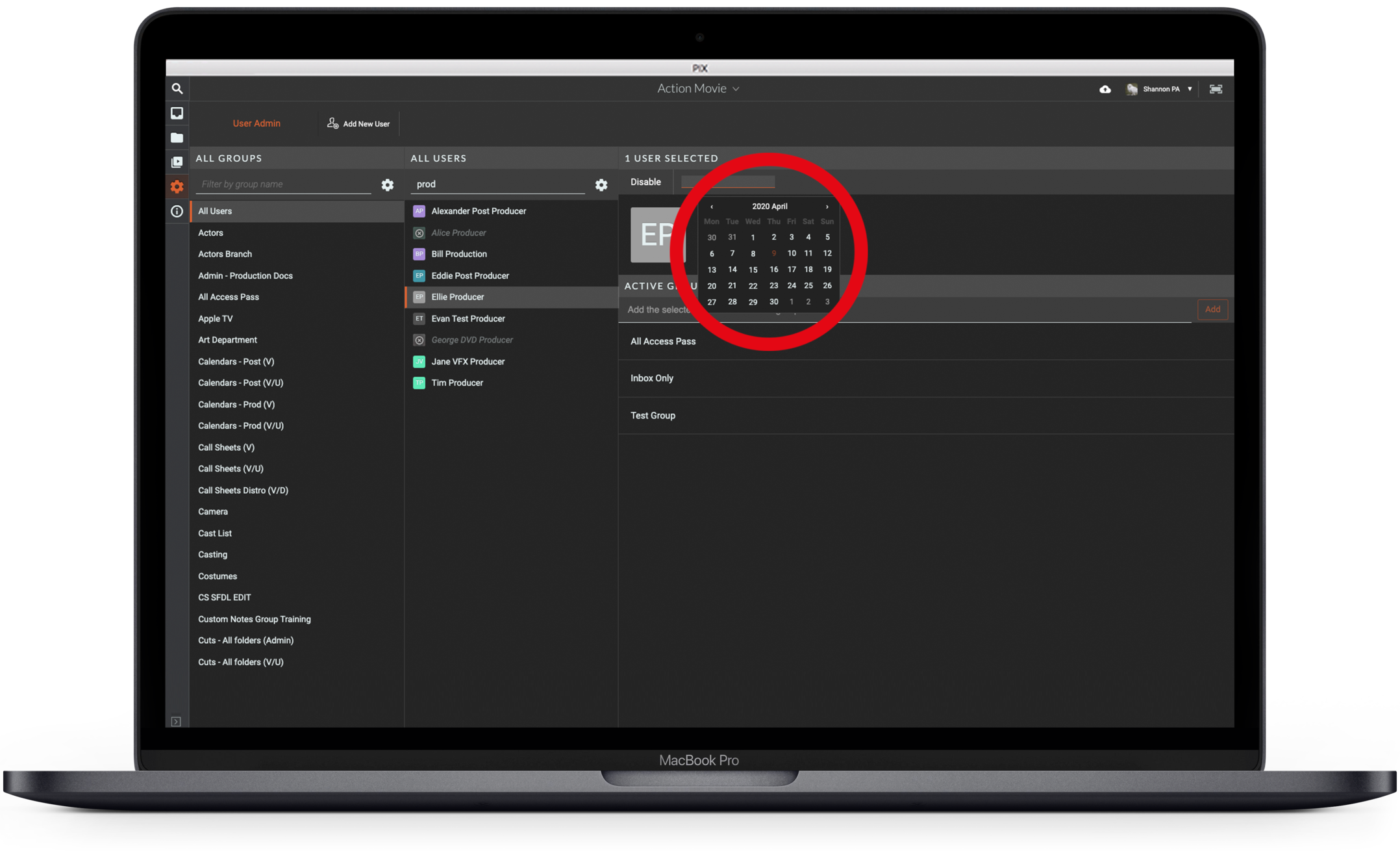Open All Groups filter settings gear
Image resolution: width=1400 pixels, height=851 pixels.
(x=387, y=185)
